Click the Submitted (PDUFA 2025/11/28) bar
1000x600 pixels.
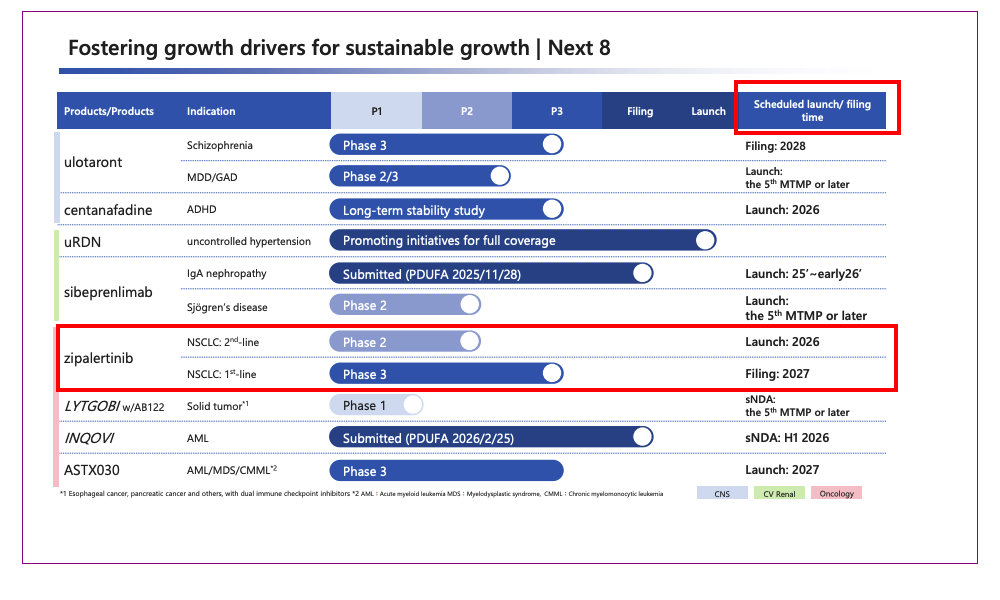(x=490, y=273)
